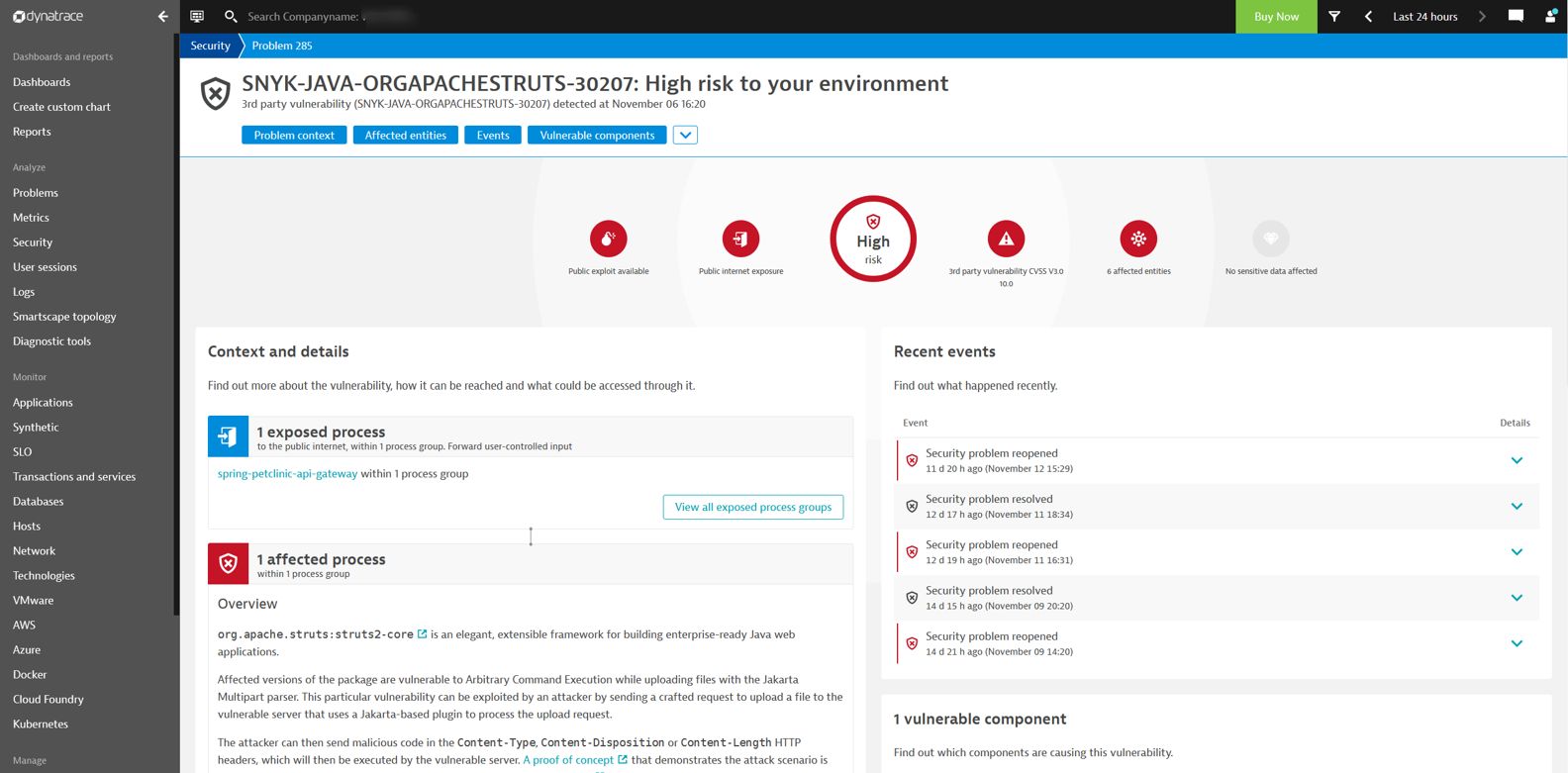Open SLO in sidebar
The image size is (1568, 773).
(22, 452)
